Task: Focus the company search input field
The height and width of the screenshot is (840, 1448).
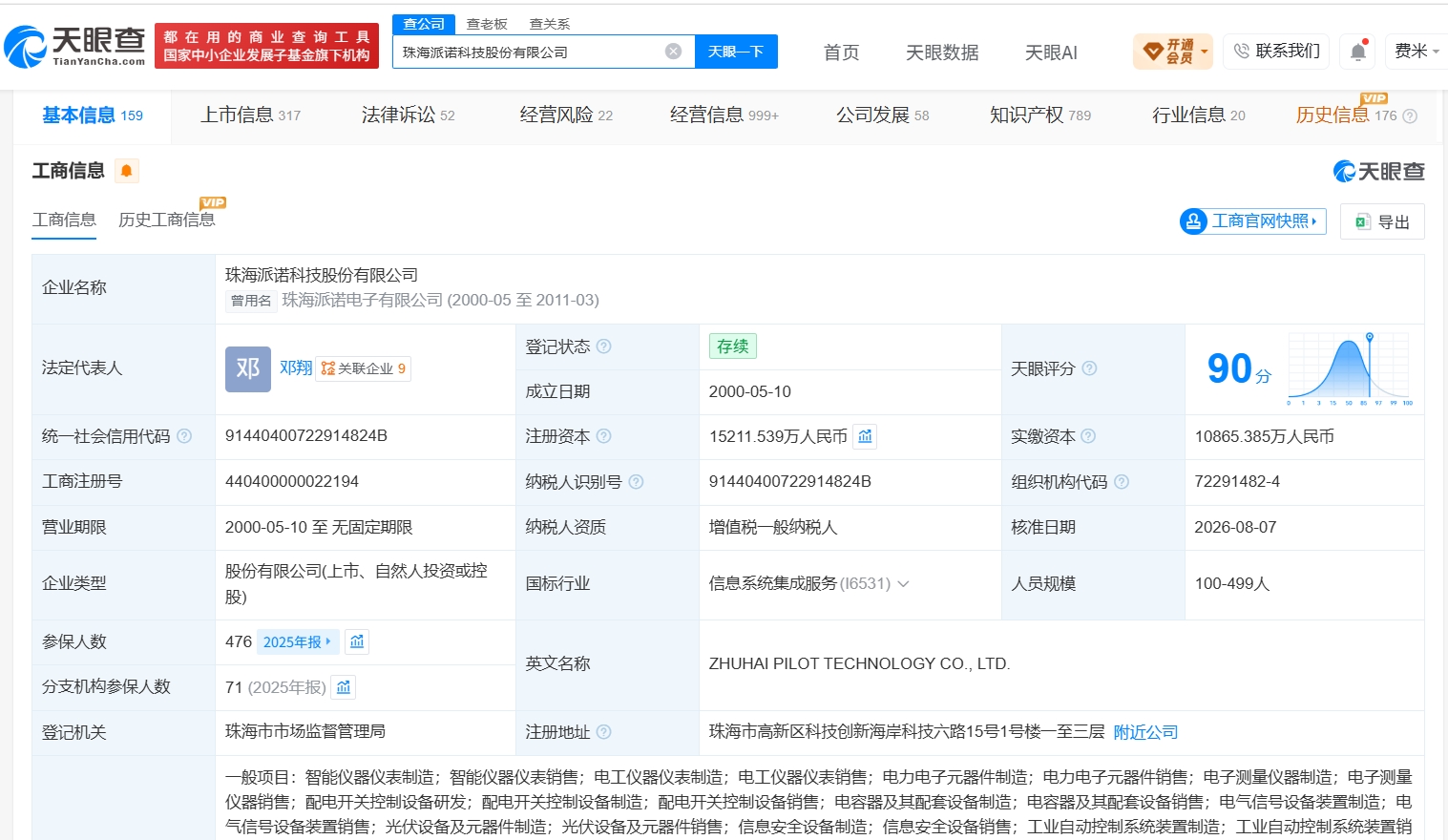Action: pos(531,52)
